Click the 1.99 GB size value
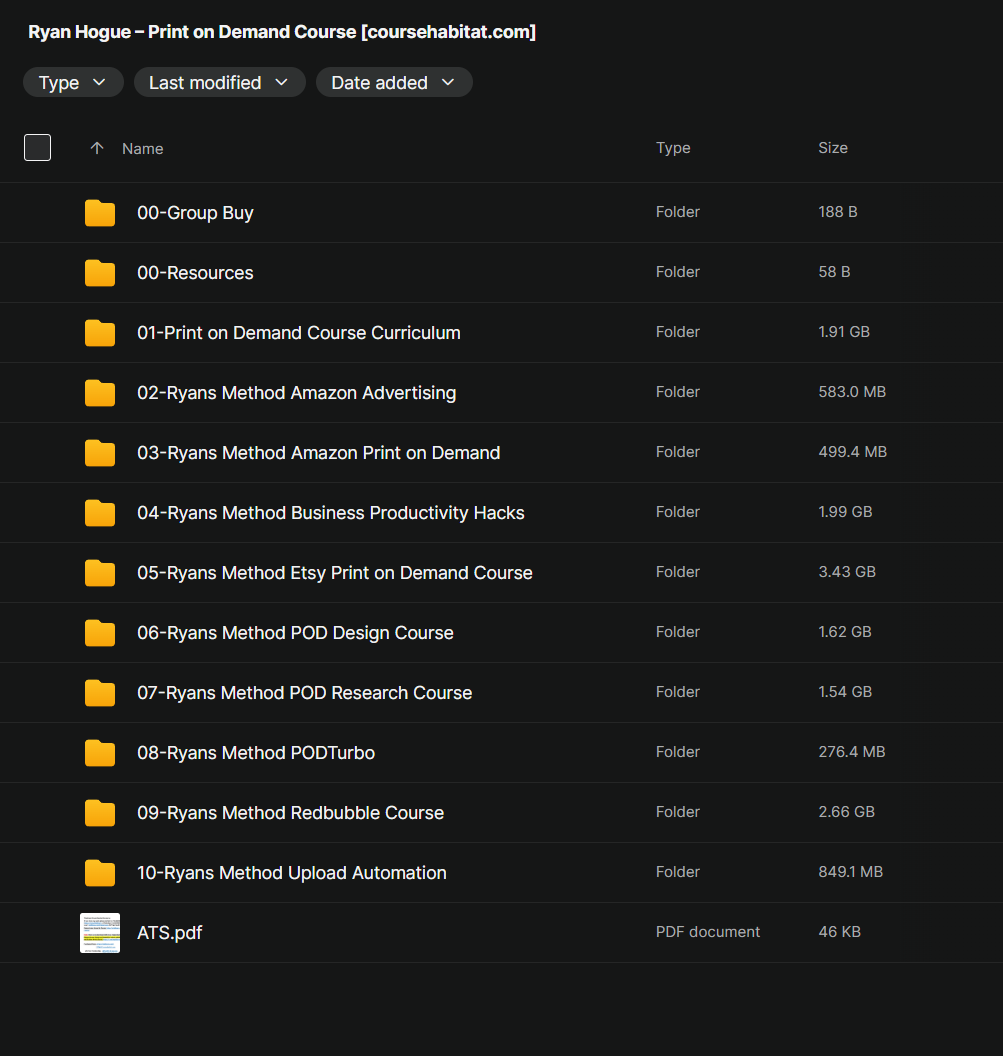 coord(845,511)
